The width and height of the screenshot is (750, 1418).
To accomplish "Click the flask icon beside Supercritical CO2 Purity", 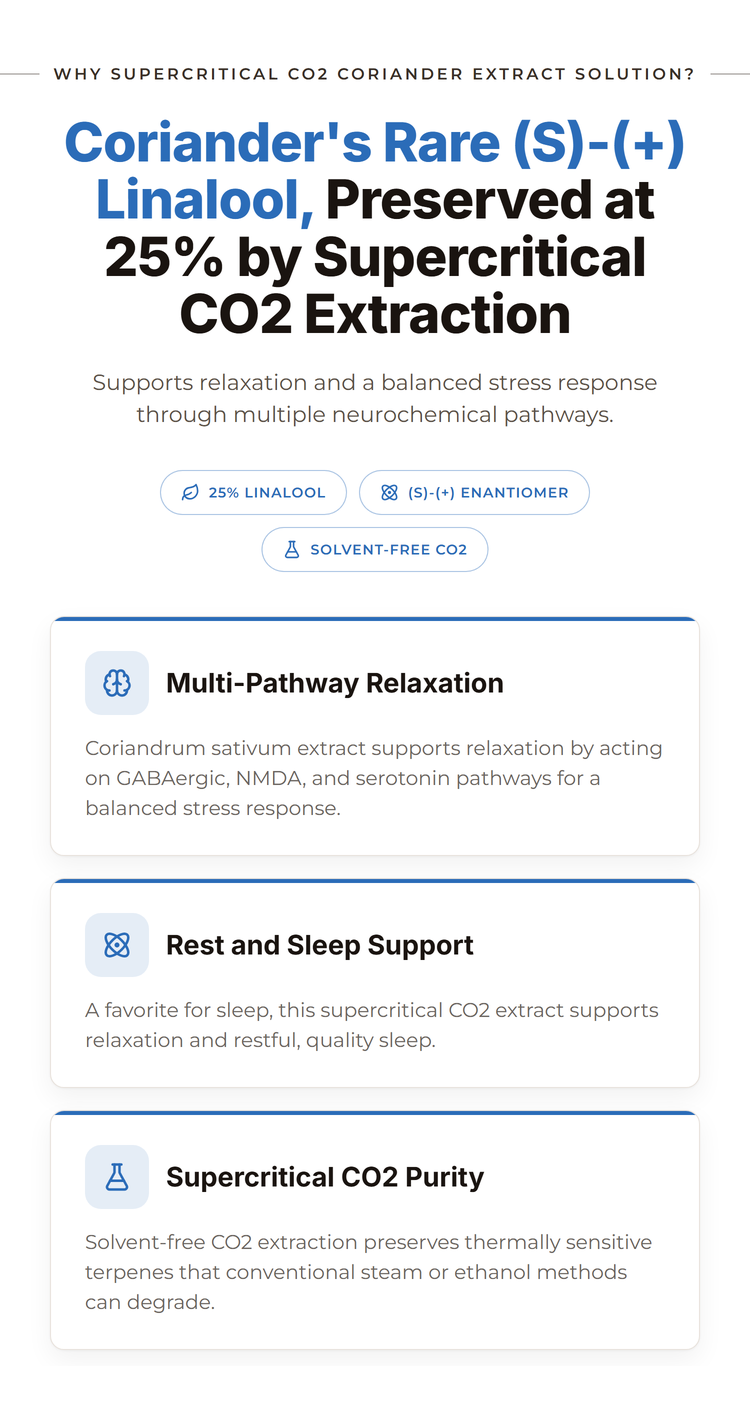I will click(x=117, y=1177).
